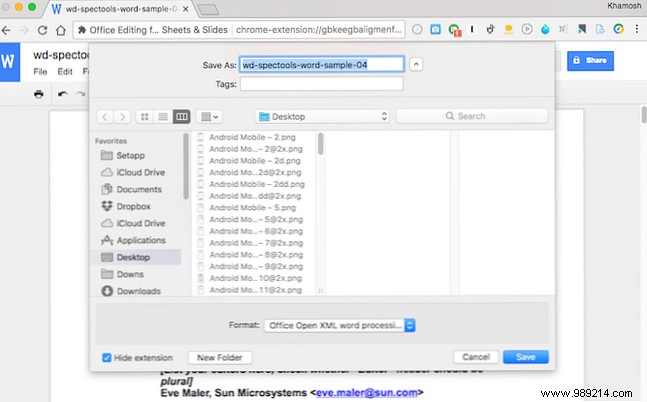Open the Chrome three-dot menu
This screenshot has height=402, width=647.
tap(637, 29)
